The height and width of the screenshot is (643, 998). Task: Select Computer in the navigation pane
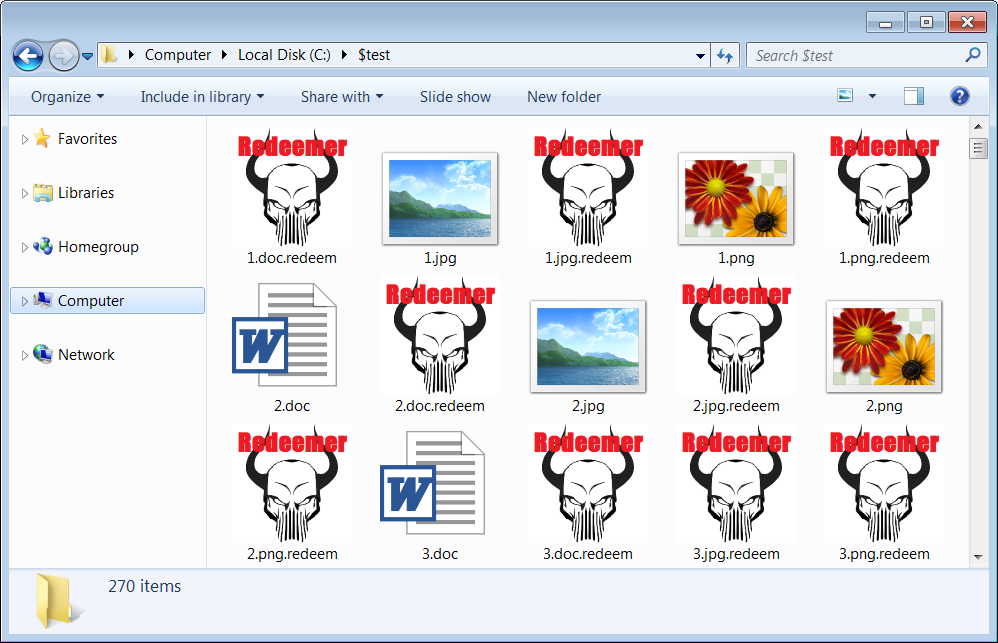pos(108,300)
